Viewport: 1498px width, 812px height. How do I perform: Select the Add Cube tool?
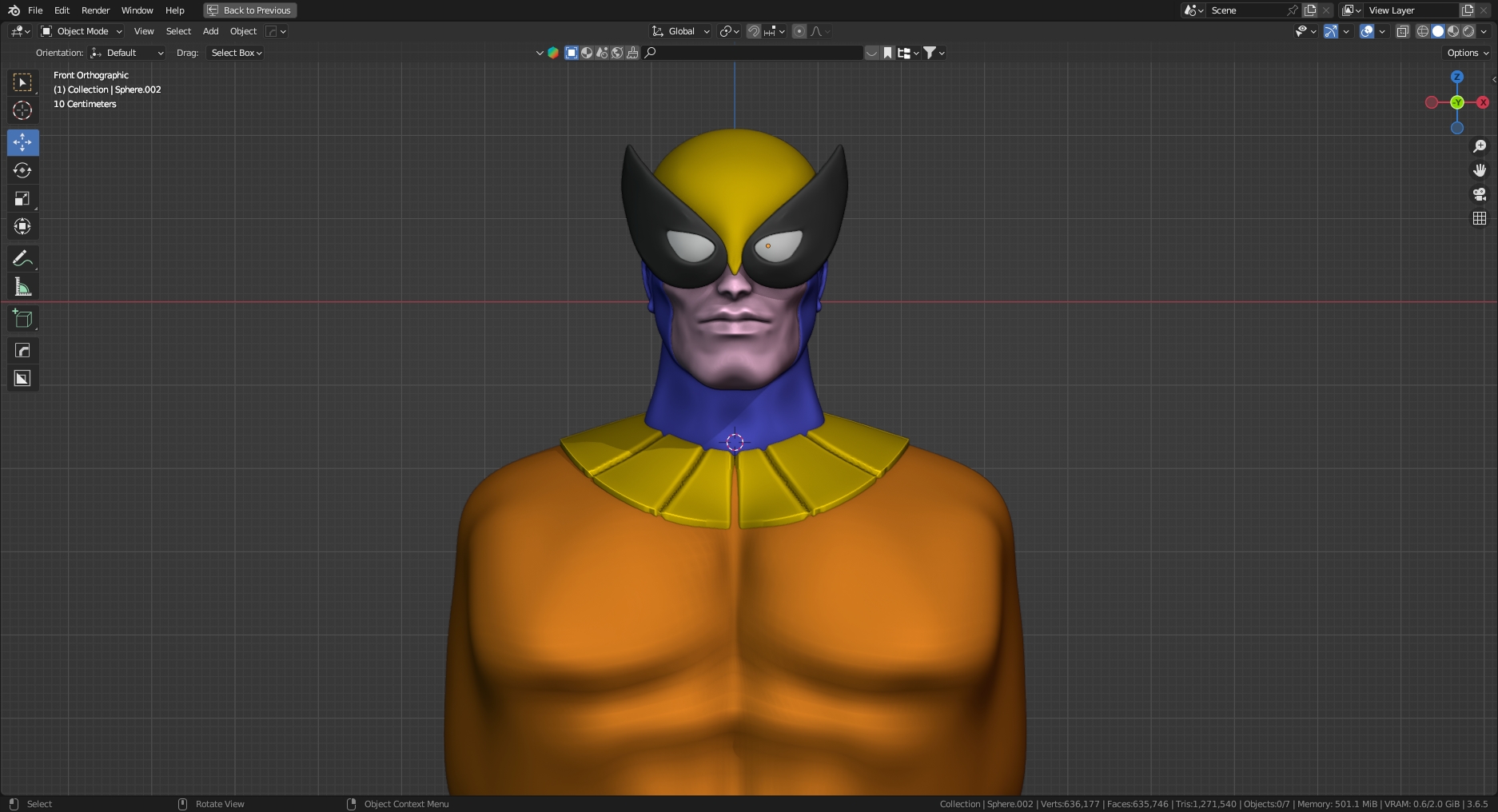(22, 318)
